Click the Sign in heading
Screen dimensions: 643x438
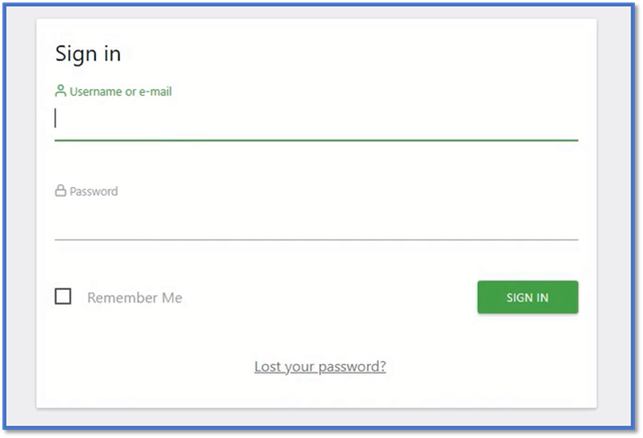coord(88,54)
